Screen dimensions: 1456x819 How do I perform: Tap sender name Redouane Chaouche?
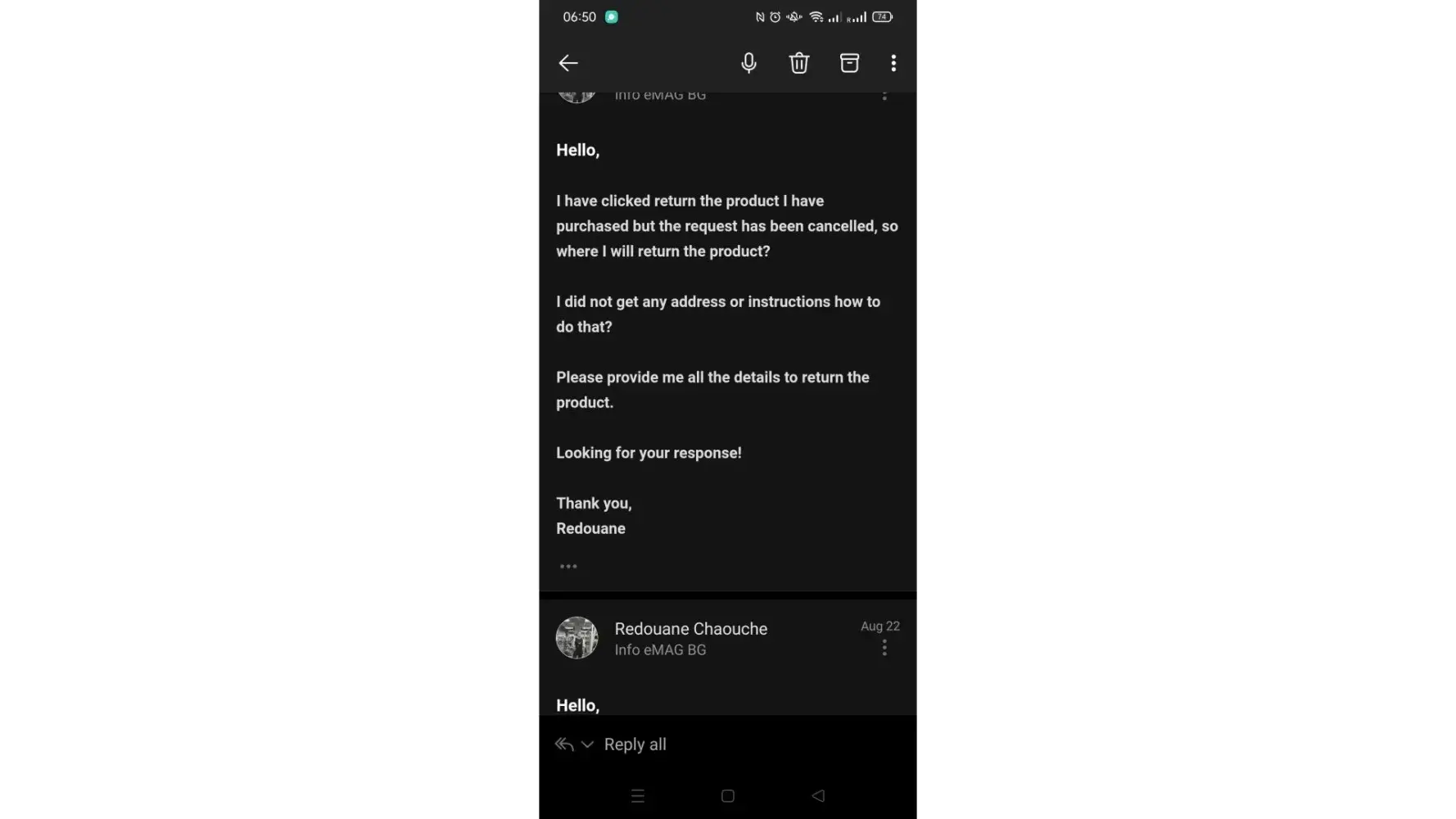(x=690, y=628)
